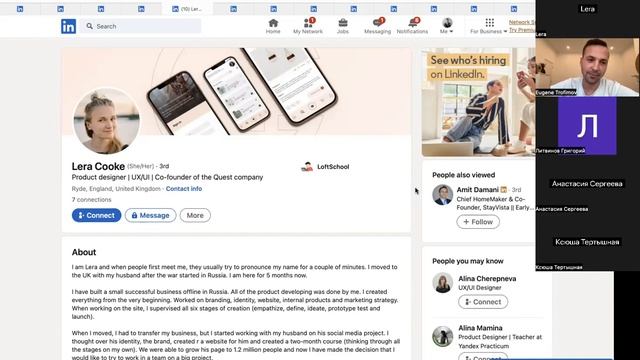Open Lera Cooke's profile photo
Viewport: 640px width, 360px height.
pyautogui.click(x=106, y=121)
